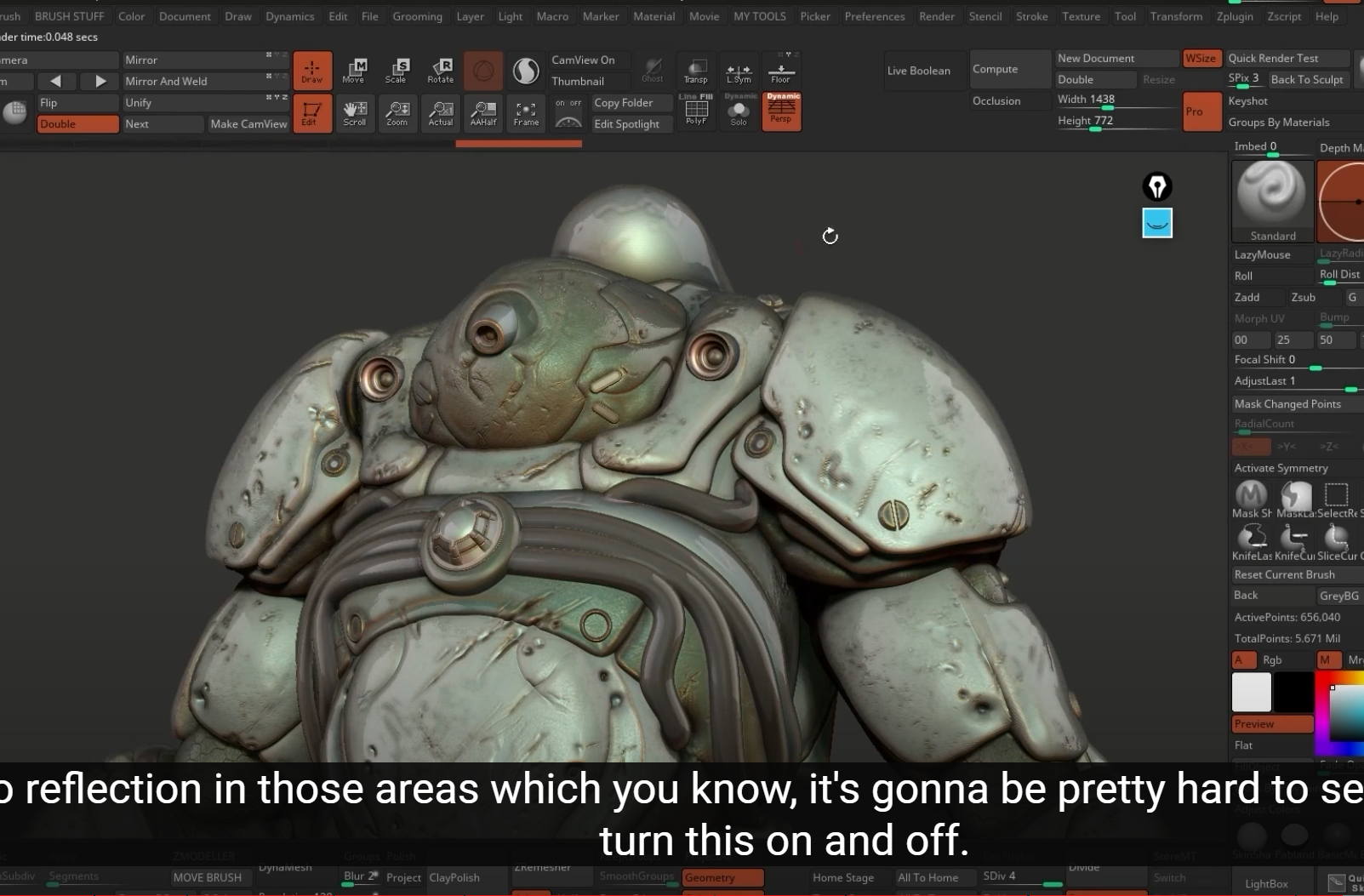This screenshot has height=896, width=1364.
Task: Select the SelectRect brush icon
Action: click(1337, 499)
